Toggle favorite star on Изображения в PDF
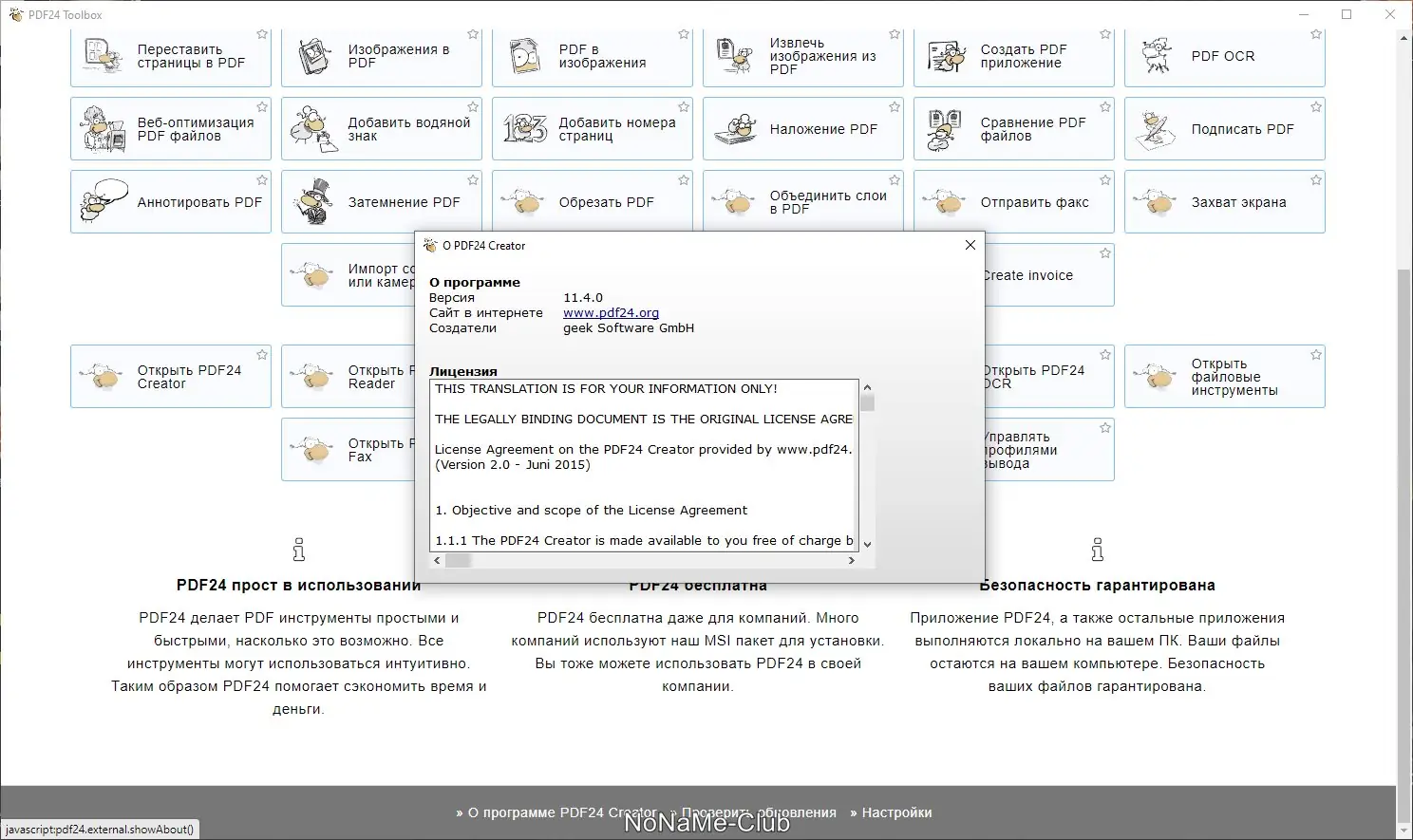Image resolution: width=1413 pixels, height=840 pixels. click(473, 34)
